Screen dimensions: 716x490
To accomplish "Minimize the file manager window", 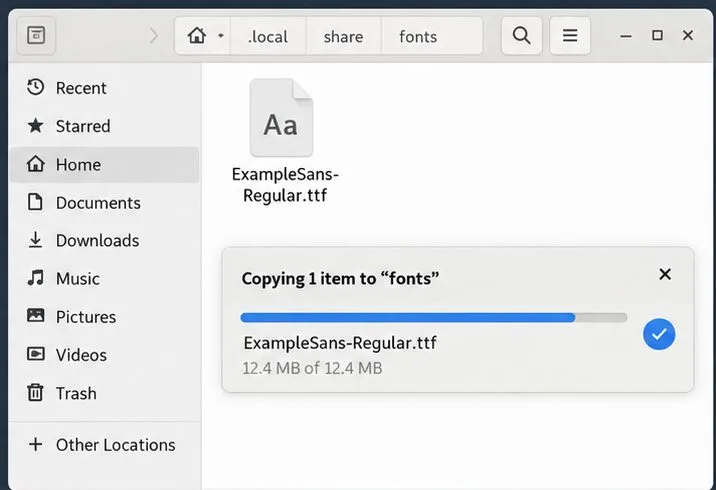I will coord(626,36).
